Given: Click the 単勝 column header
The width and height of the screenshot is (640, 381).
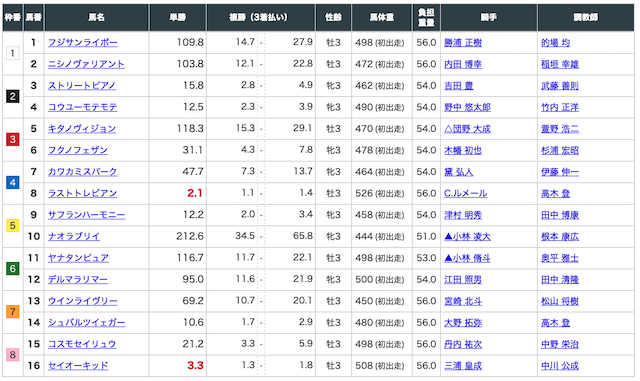Looking at the screenshot, I should [x=178, y=17].
